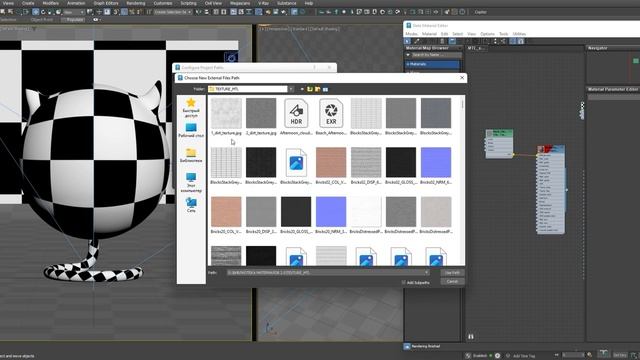This screenshot has width=640, height=360.
Task: Select the green map node in Slate view
Action: [x=499, y=144]
